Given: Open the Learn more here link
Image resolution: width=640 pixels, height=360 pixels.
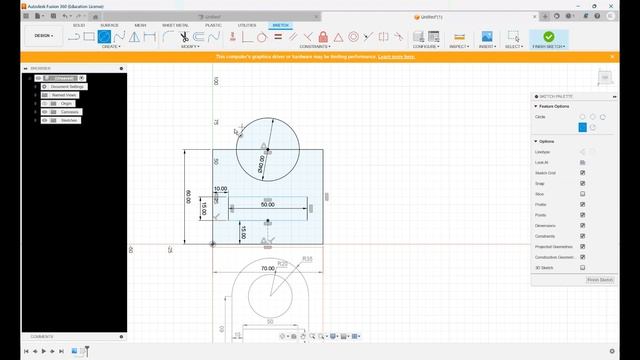Looking at the screenshot, I should click(396, 57).
